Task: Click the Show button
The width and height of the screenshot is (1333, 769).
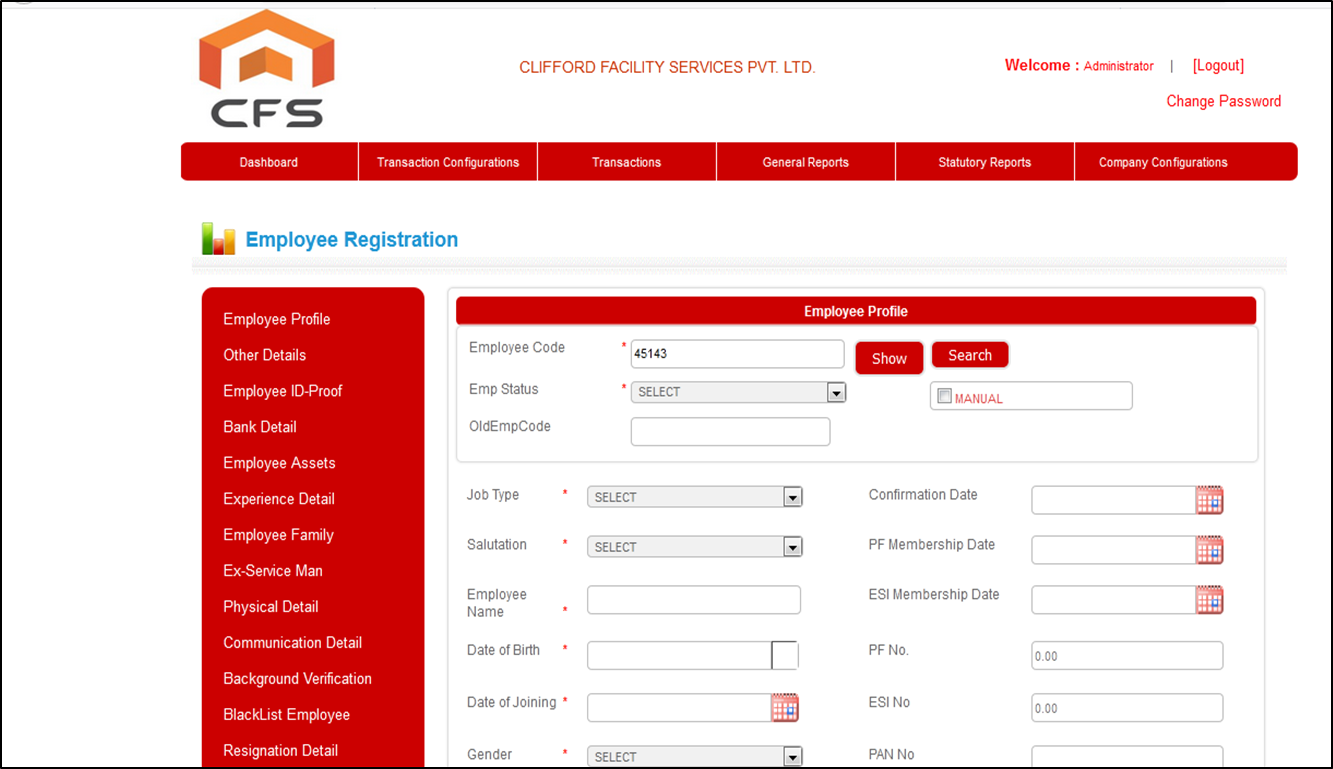Action: pos(889,358)
